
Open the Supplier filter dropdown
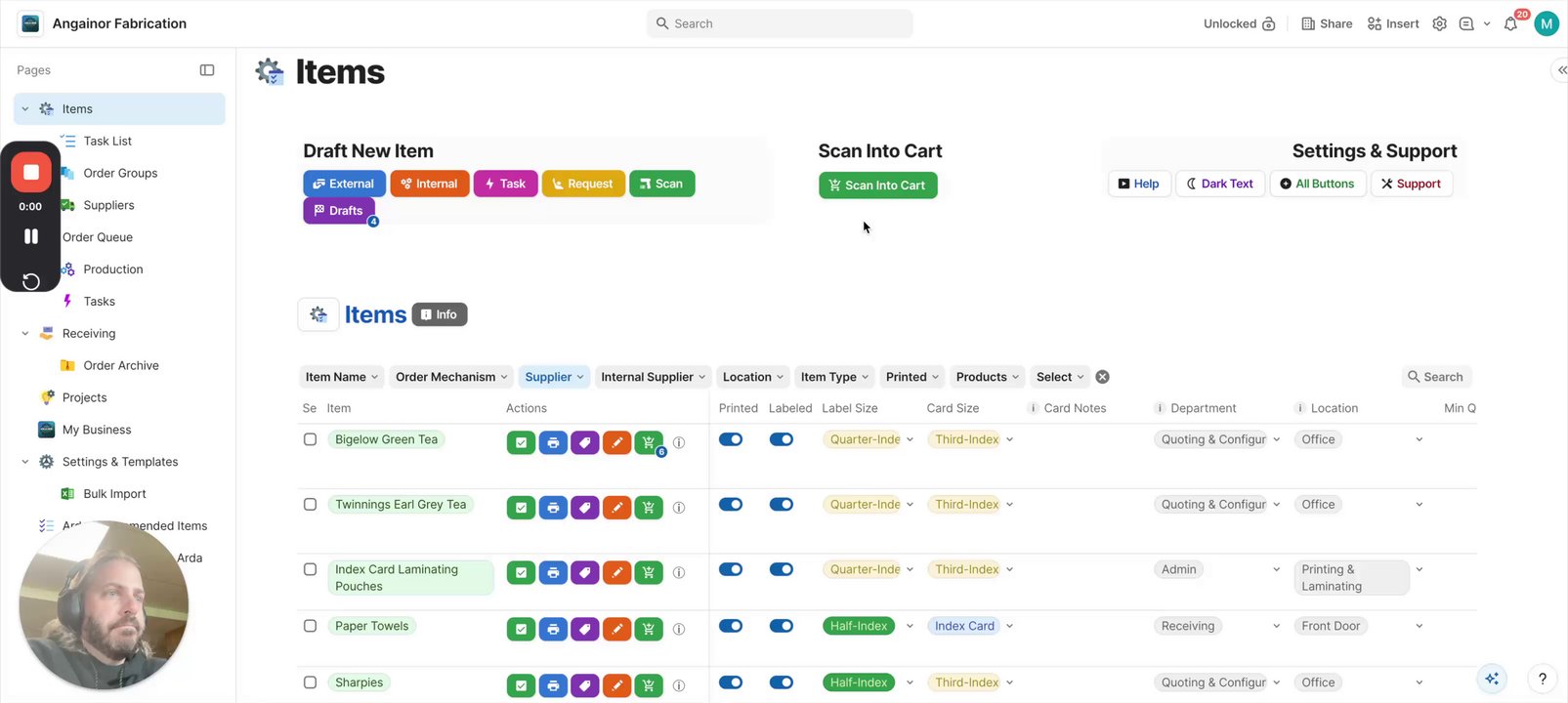(554, 377)
